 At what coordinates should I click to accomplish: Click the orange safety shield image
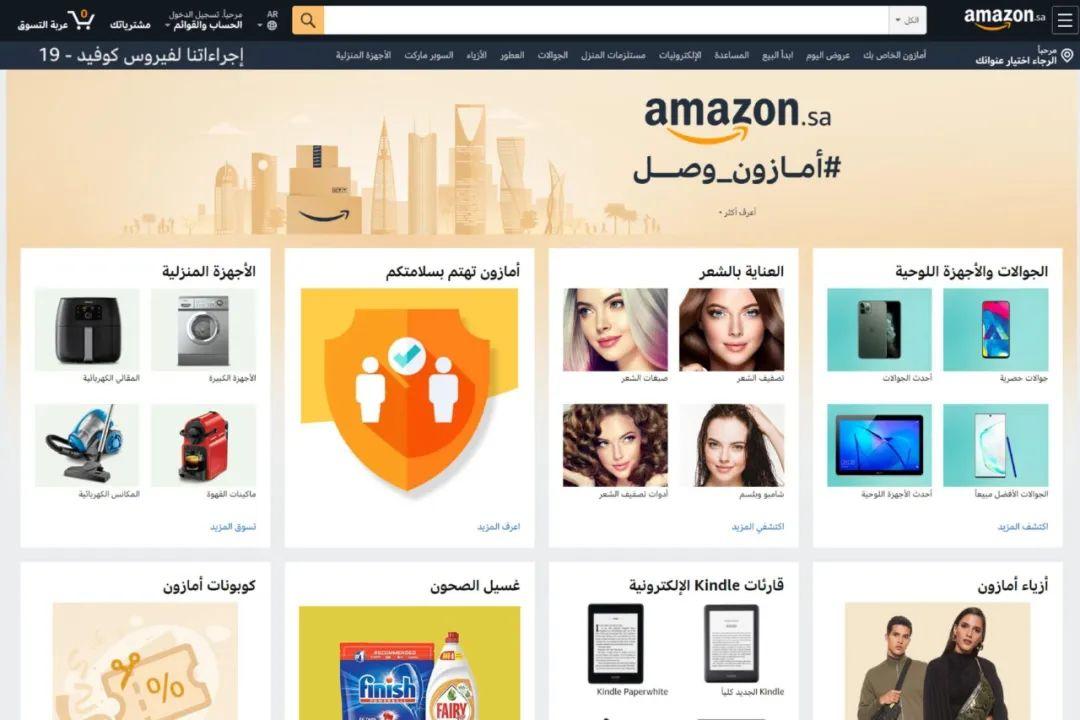[409, 390]
